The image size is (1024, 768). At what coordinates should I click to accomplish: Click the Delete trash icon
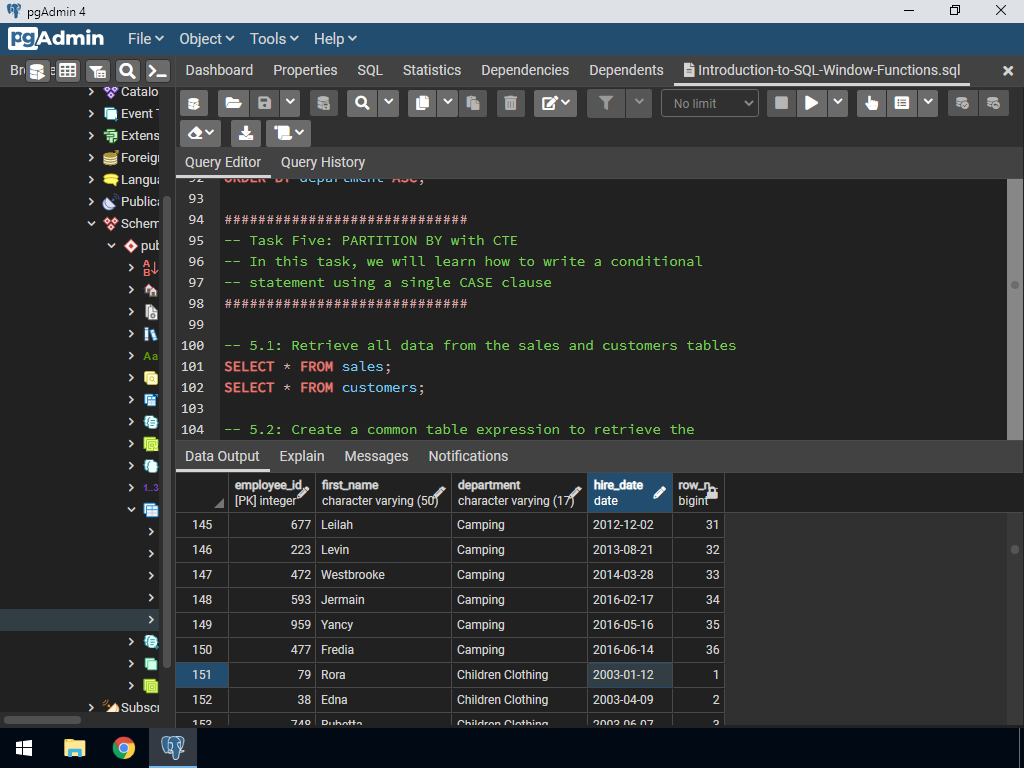pos(510,103)
